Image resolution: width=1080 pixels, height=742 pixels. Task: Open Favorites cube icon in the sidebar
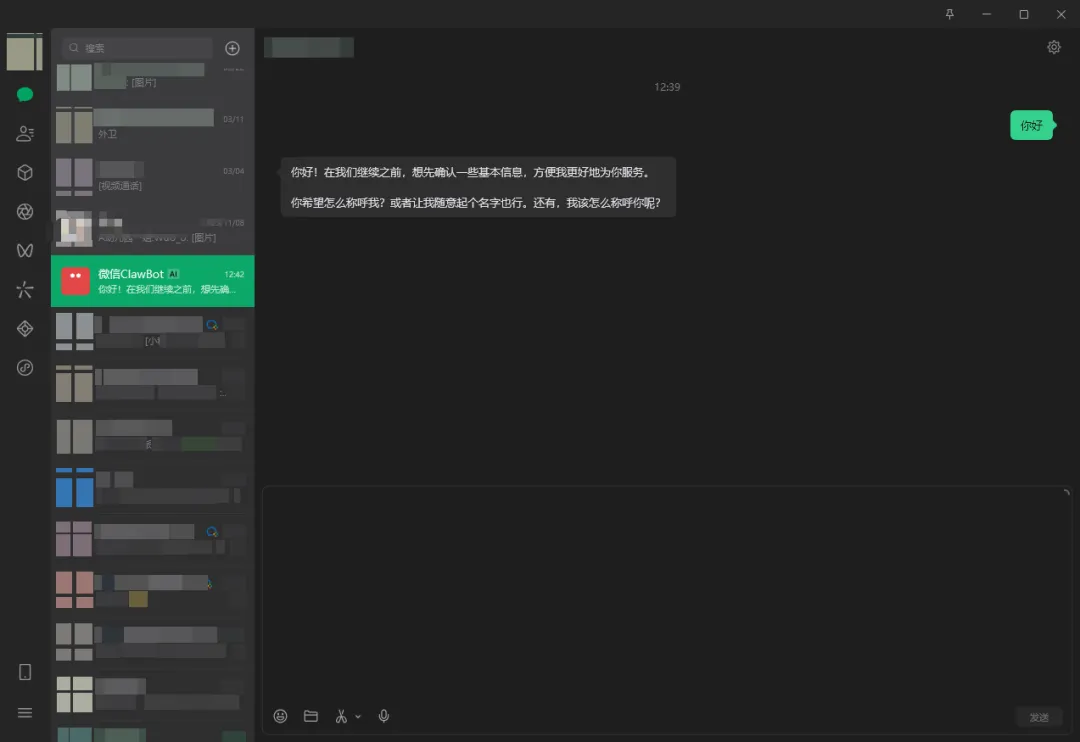(25, 172)
